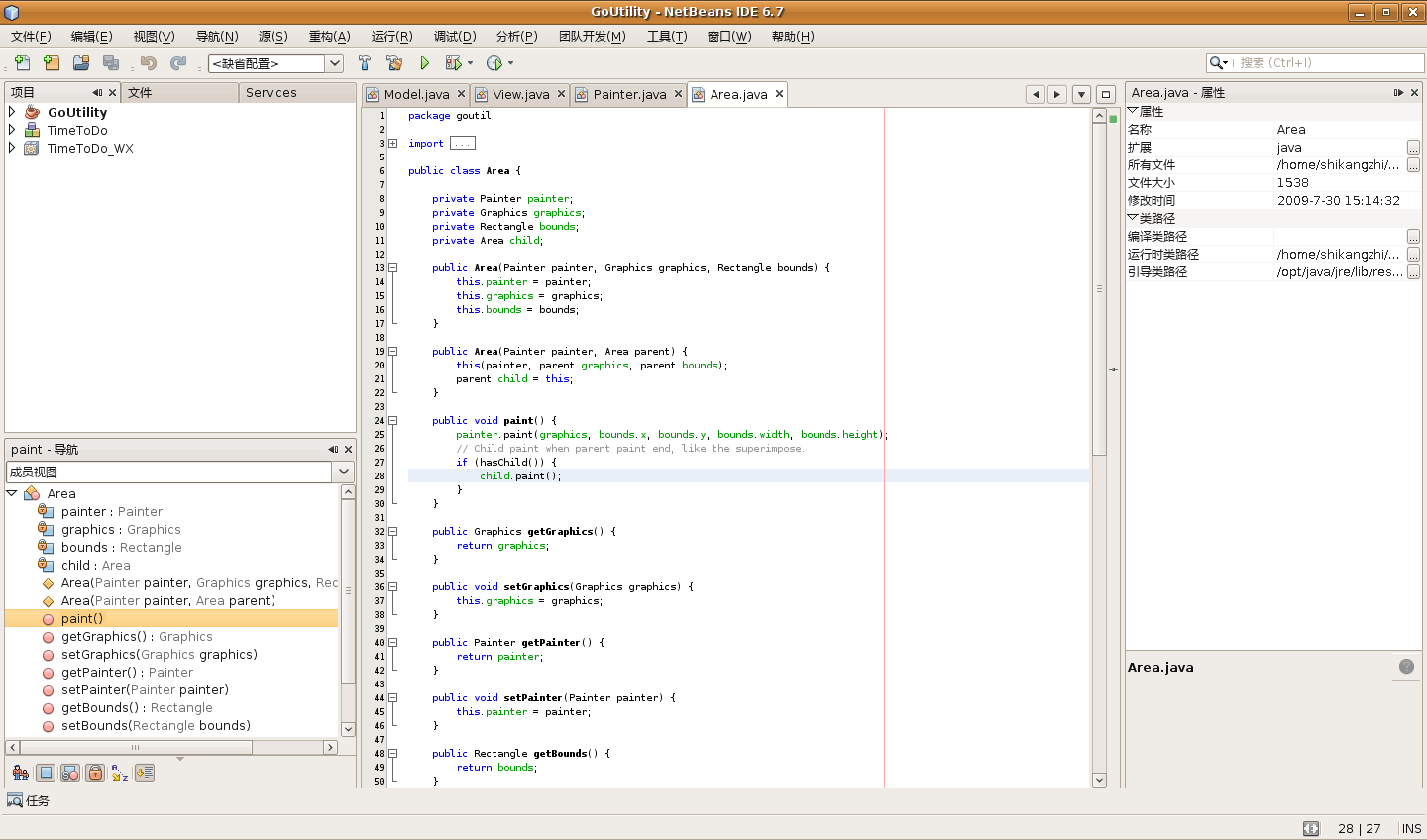Collapse the Area class node in navigator
Image resolution: width=1427 pixels, height=840 pixels.
tap(12, 493)
